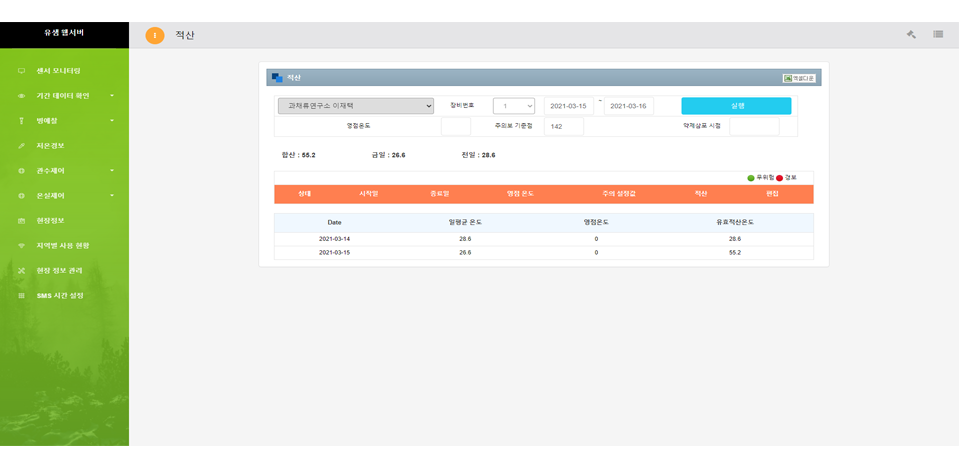Image resolution: width=960 pixels, height=469 pixels.
Task: Click the gavel icon in top bar
Action: click(x=911, y=34)
